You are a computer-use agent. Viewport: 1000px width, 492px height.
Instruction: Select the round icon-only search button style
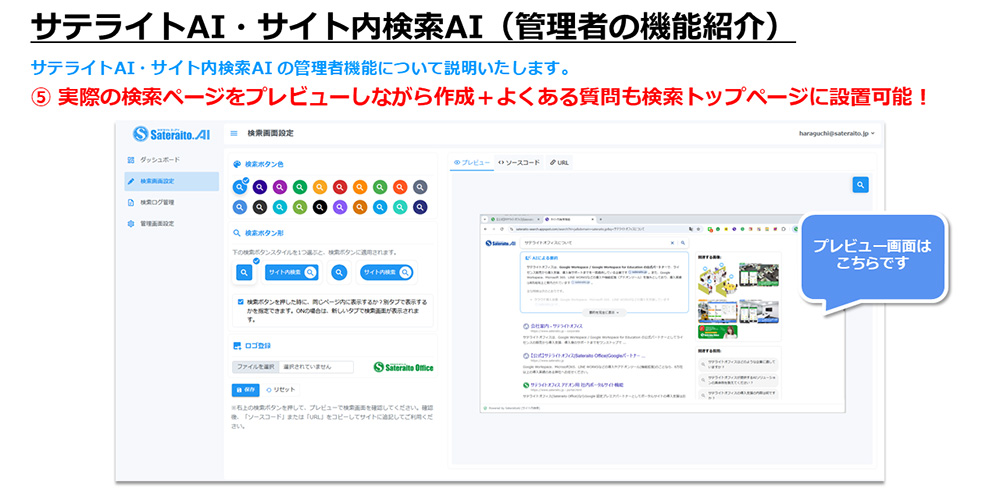pyautogui.click(x=341, y=272)
